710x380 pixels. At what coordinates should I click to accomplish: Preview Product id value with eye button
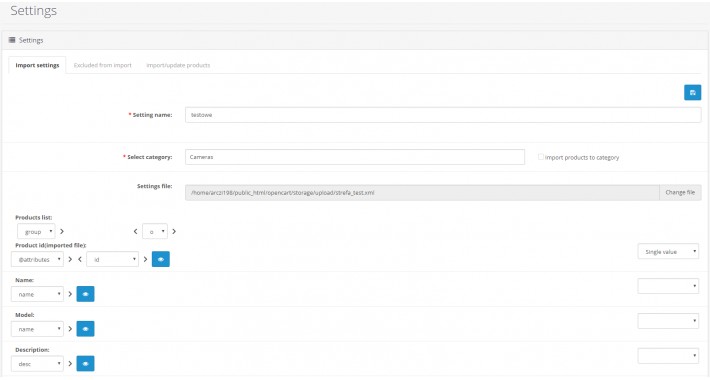coord(161,259)
